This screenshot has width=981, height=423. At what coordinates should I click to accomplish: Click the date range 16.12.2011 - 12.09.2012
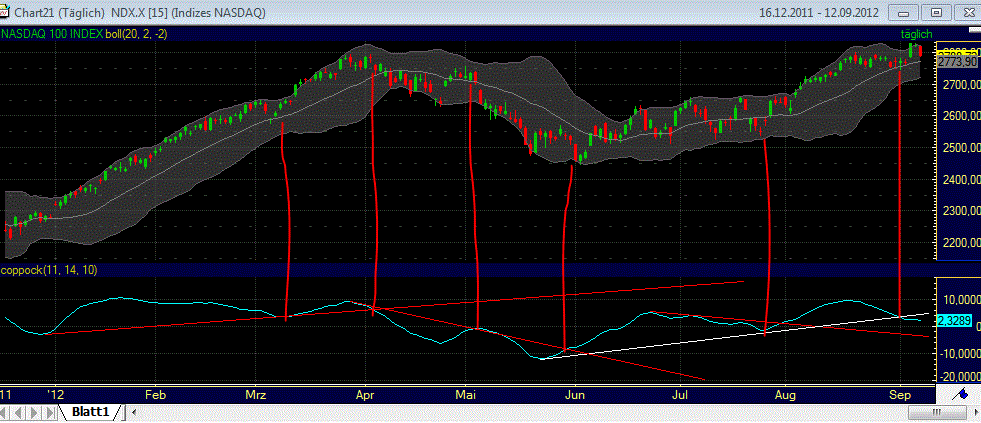819,13
